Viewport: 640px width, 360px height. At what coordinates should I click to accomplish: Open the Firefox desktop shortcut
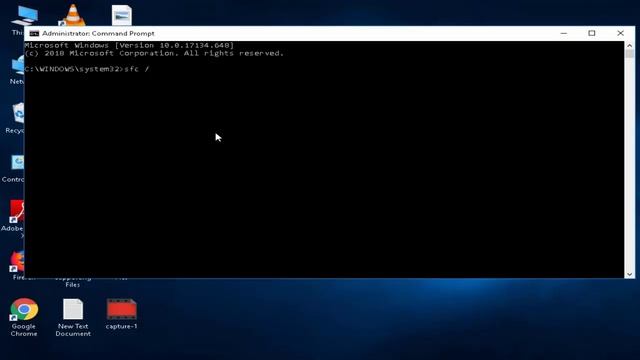[x=17, y=265]
